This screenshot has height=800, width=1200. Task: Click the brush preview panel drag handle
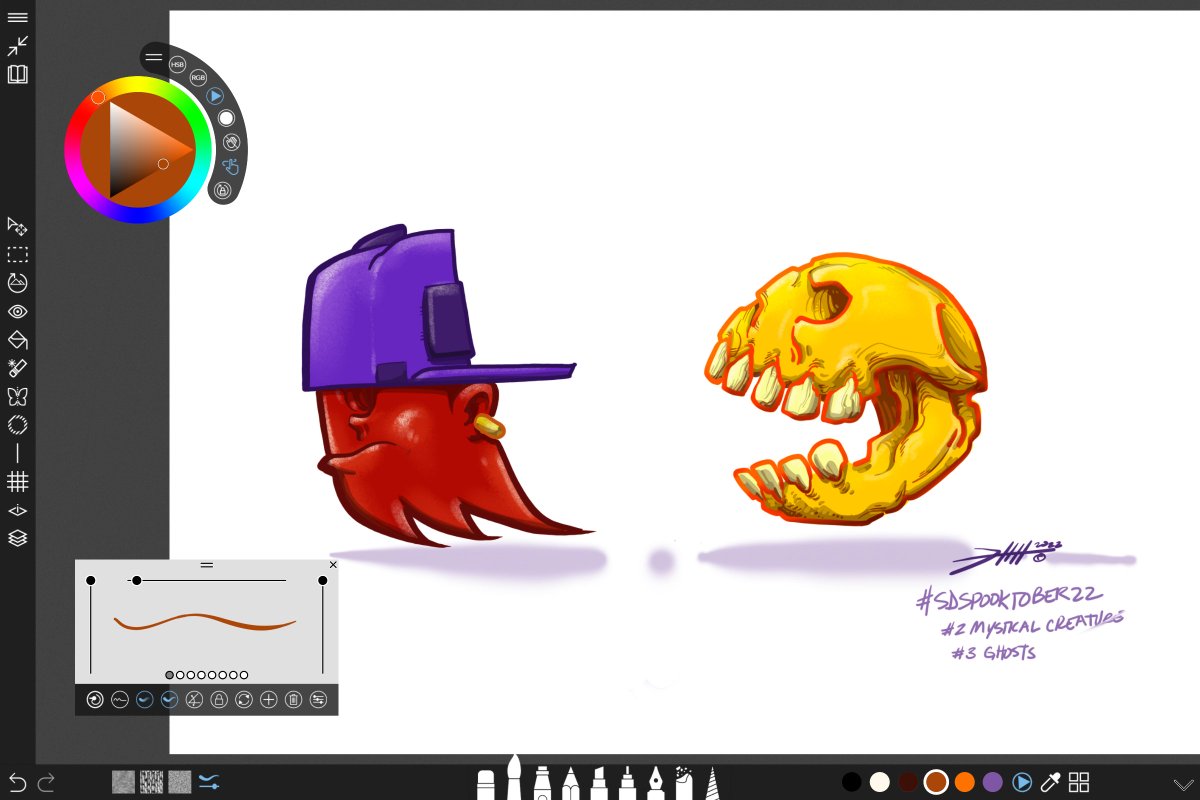click(x=207, y=565)
